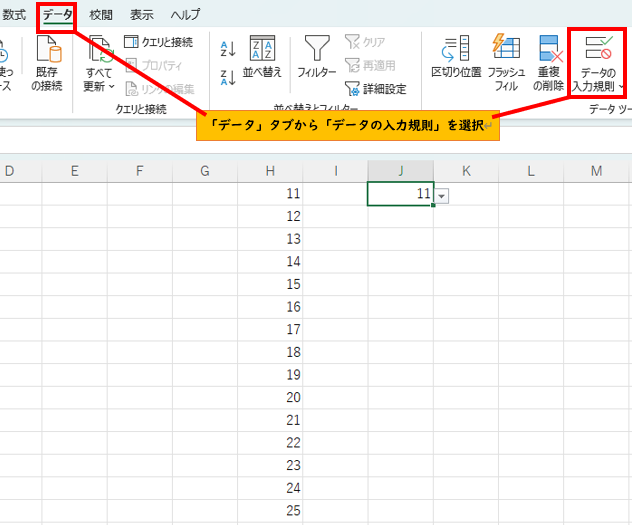Viewport: 632px width, 525px height.
Task: Click cell showing 20
Action: 270,398
